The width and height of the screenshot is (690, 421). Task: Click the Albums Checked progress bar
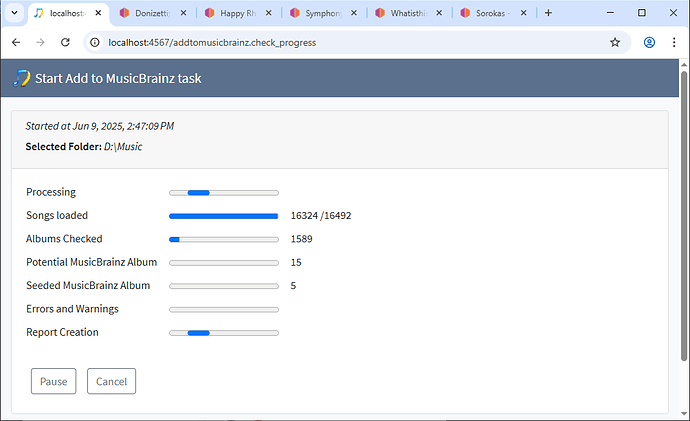click(x=223, y=239)
